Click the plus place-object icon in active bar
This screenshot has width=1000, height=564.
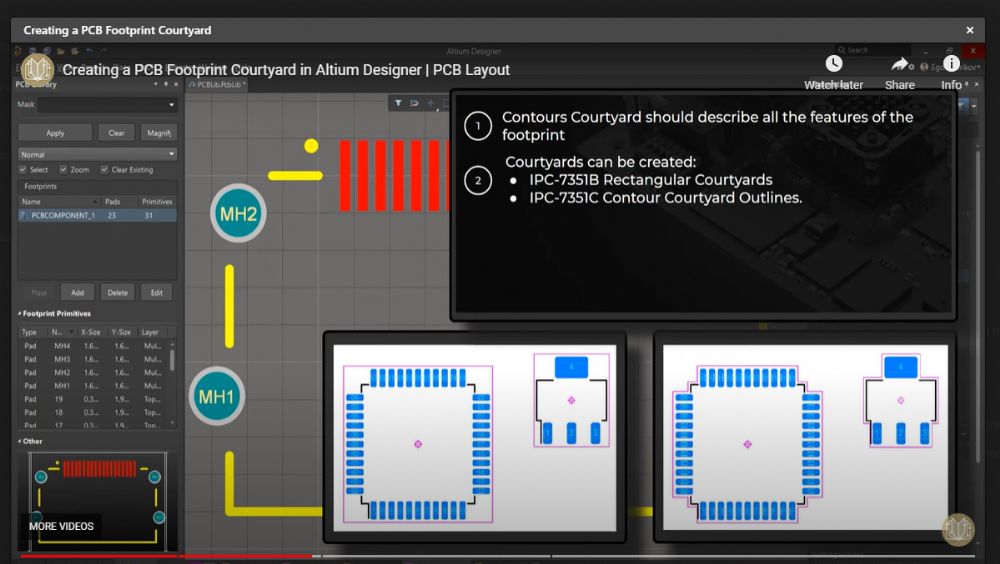tap(431, 103)
